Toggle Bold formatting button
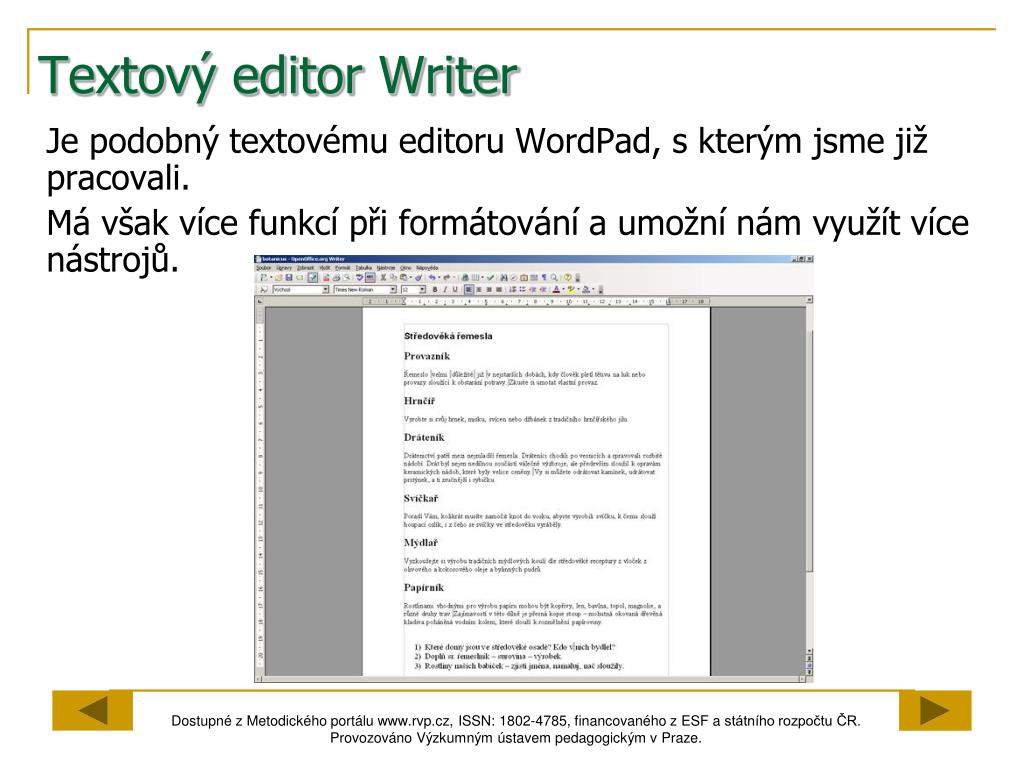The width and height of the screenshot is (1024, 768). point(435,289)
